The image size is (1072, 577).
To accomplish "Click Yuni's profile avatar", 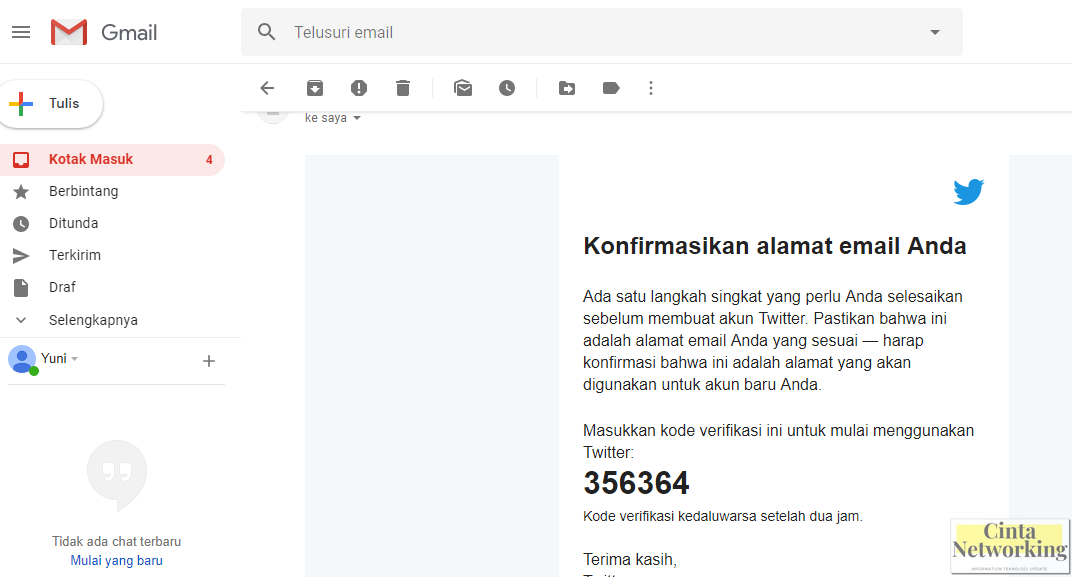I will pyautogui.click(x=22, y=360).
